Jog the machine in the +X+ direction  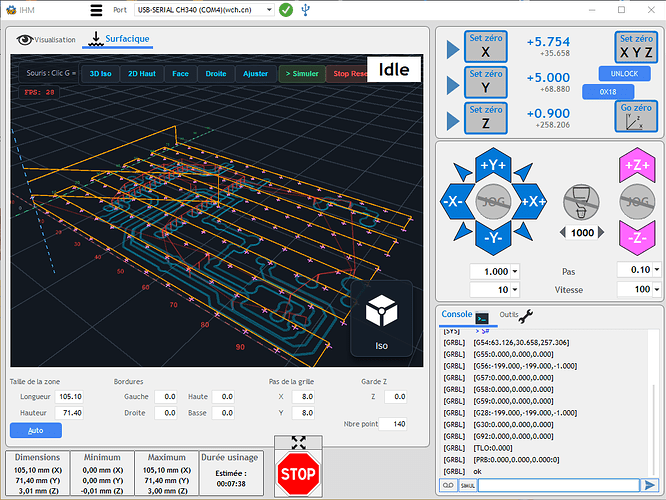click(x=529, y=201)
